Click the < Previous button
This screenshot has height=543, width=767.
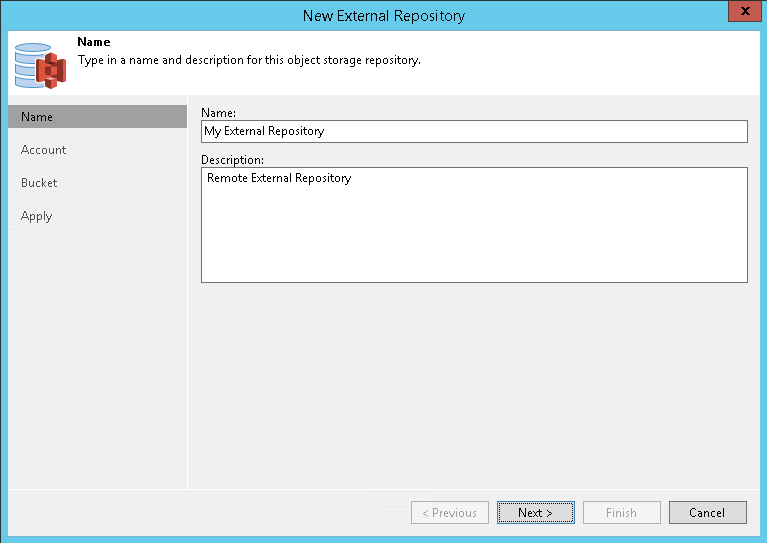click(450, 512)
